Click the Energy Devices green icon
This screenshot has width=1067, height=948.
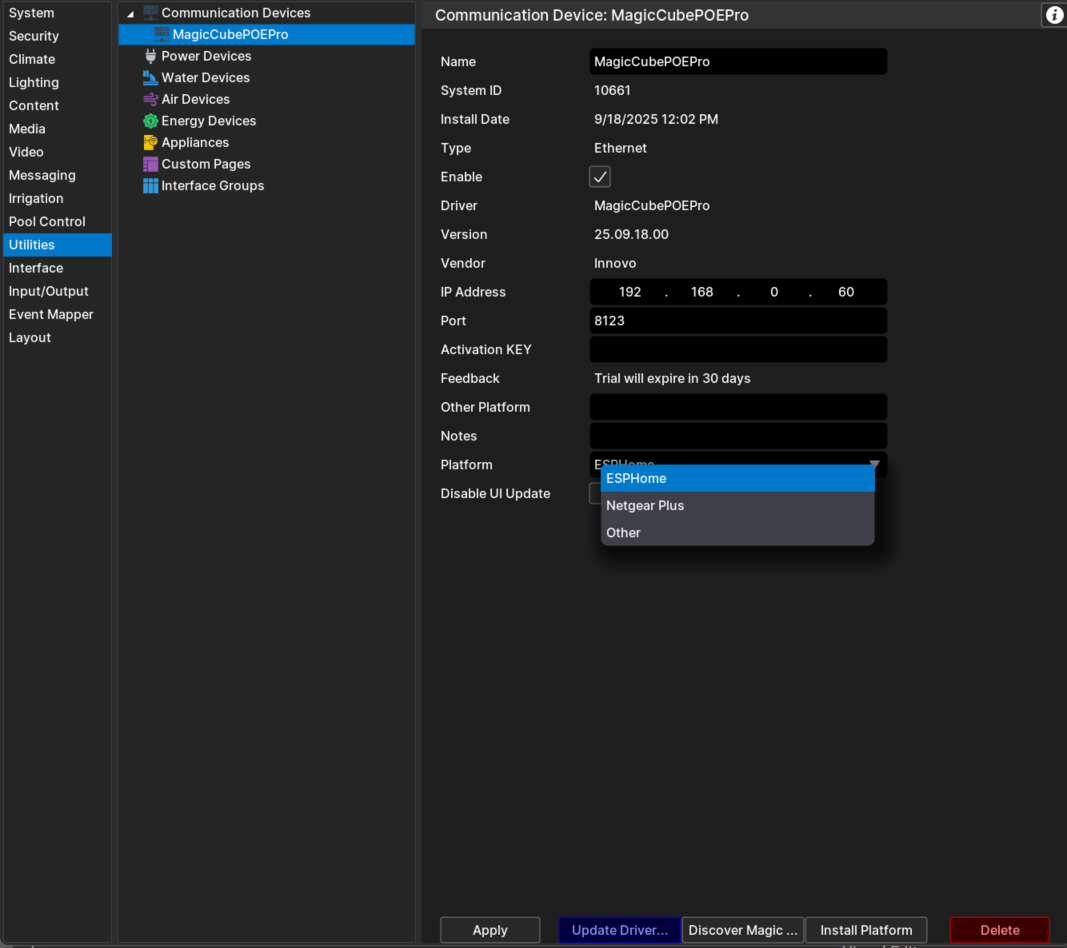pos(151,121)
